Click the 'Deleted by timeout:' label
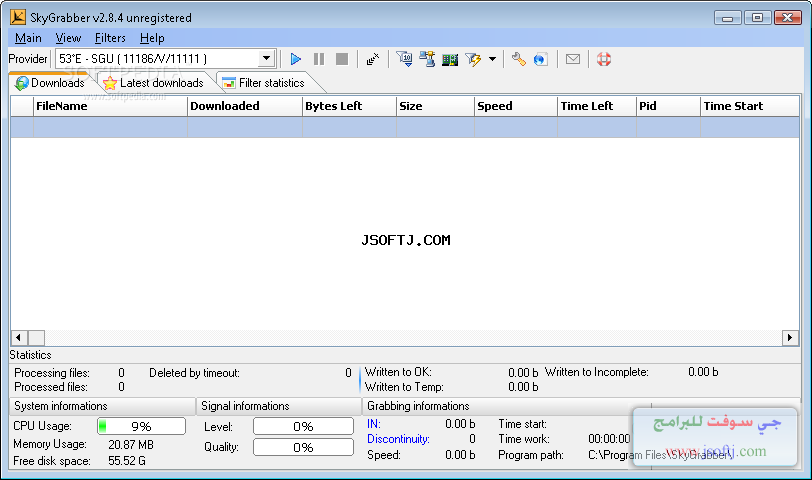 tap(194, 373)
